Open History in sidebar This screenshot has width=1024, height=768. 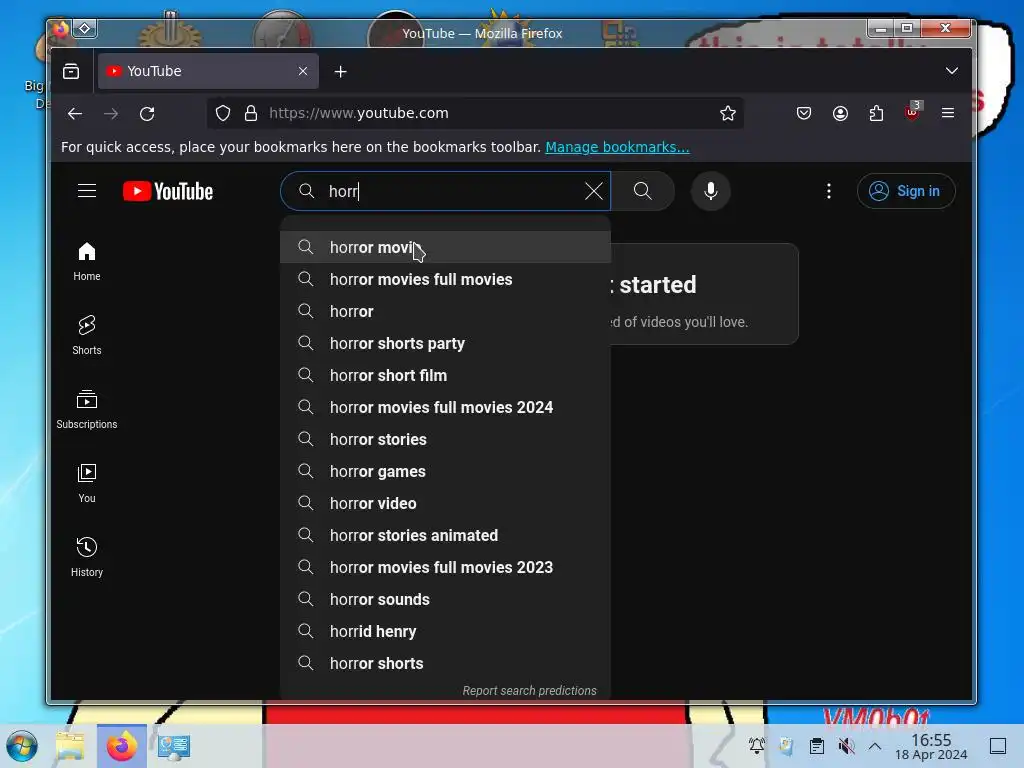(87, 557)
